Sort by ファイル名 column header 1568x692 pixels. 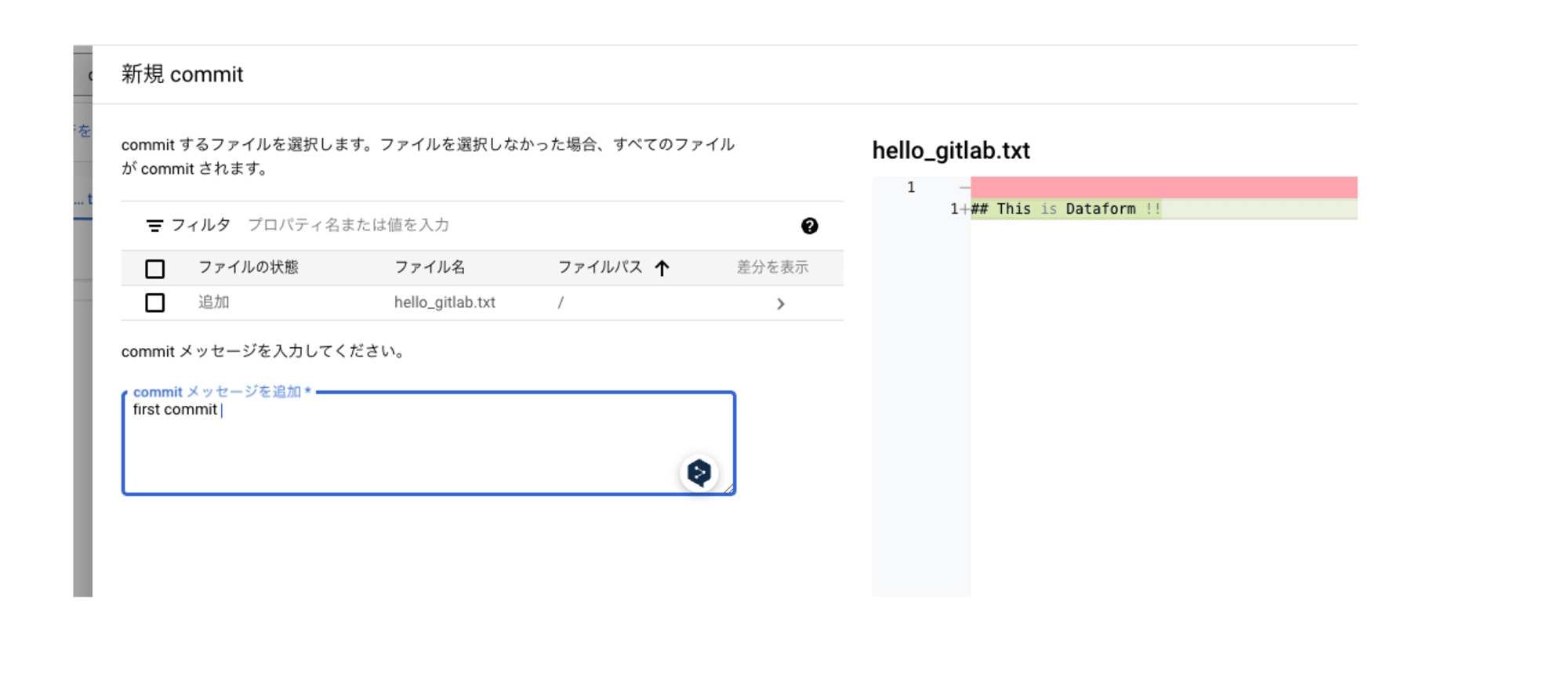click(x=430, y=267)
